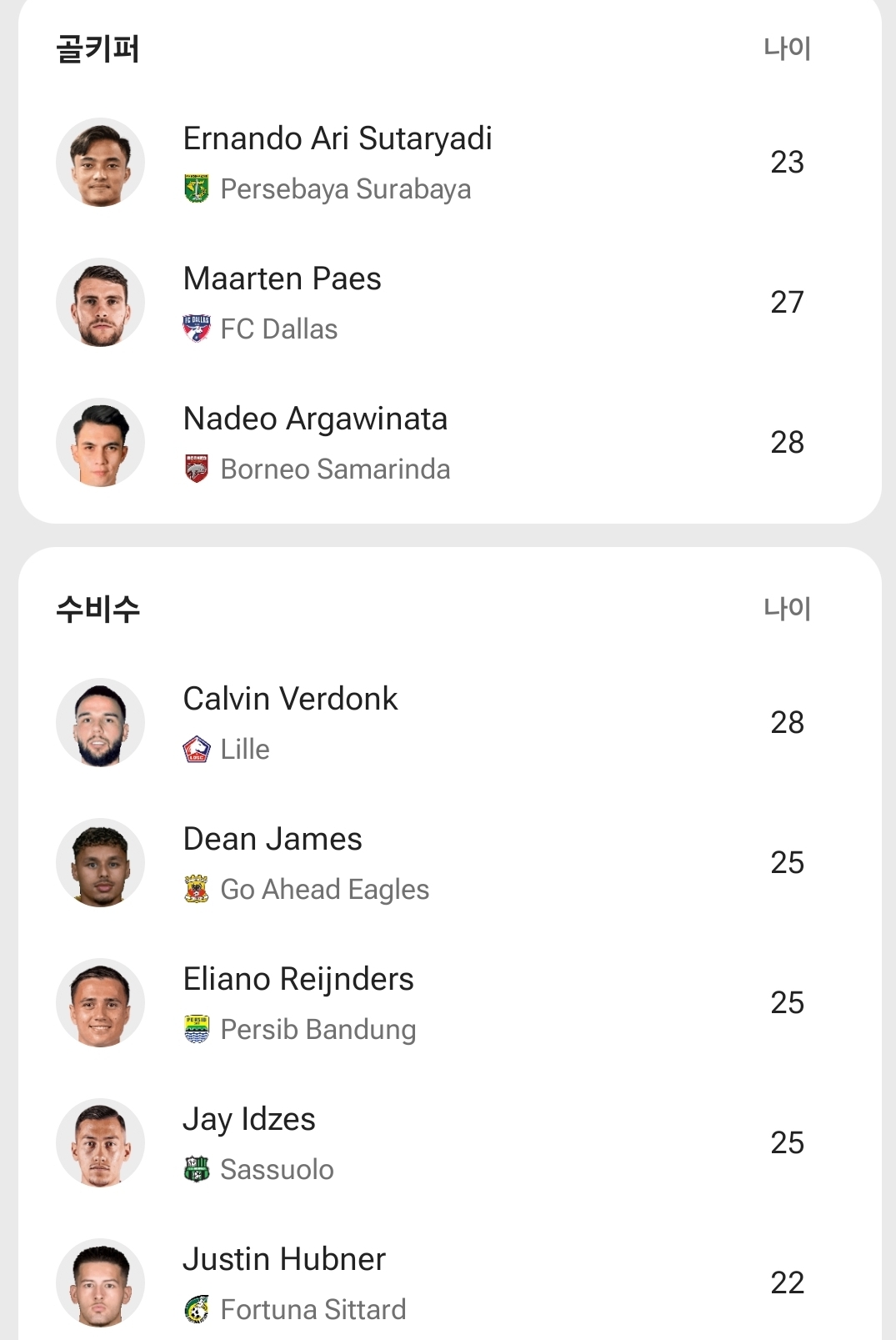Viewport: 896px width, 1340px height.
Task: Select Eliano Reijnders player name
Action: click(298, 979)
